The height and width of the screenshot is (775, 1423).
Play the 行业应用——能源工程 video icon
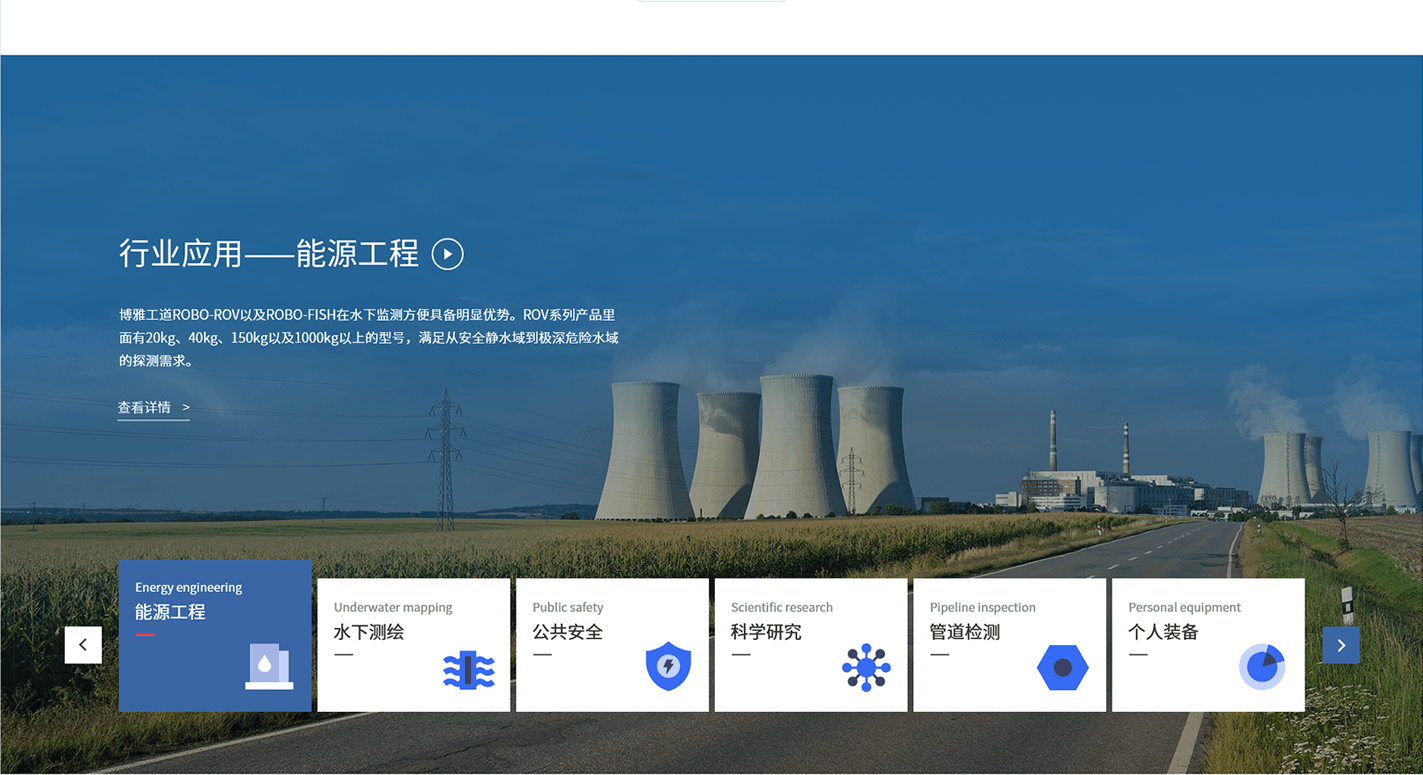[447, 254]
